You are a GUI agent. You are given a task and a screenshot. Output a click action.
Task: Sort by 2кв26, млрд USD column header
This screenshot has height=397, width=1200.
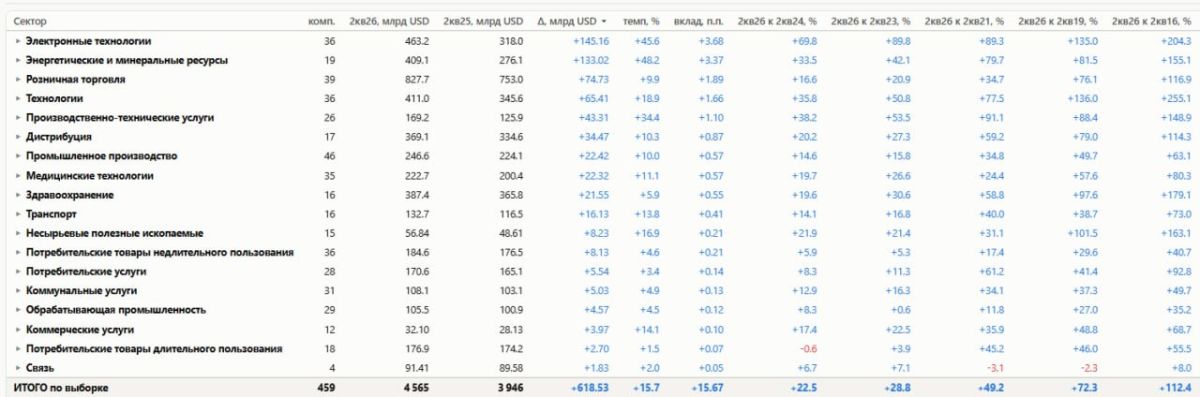coord(388,21)
